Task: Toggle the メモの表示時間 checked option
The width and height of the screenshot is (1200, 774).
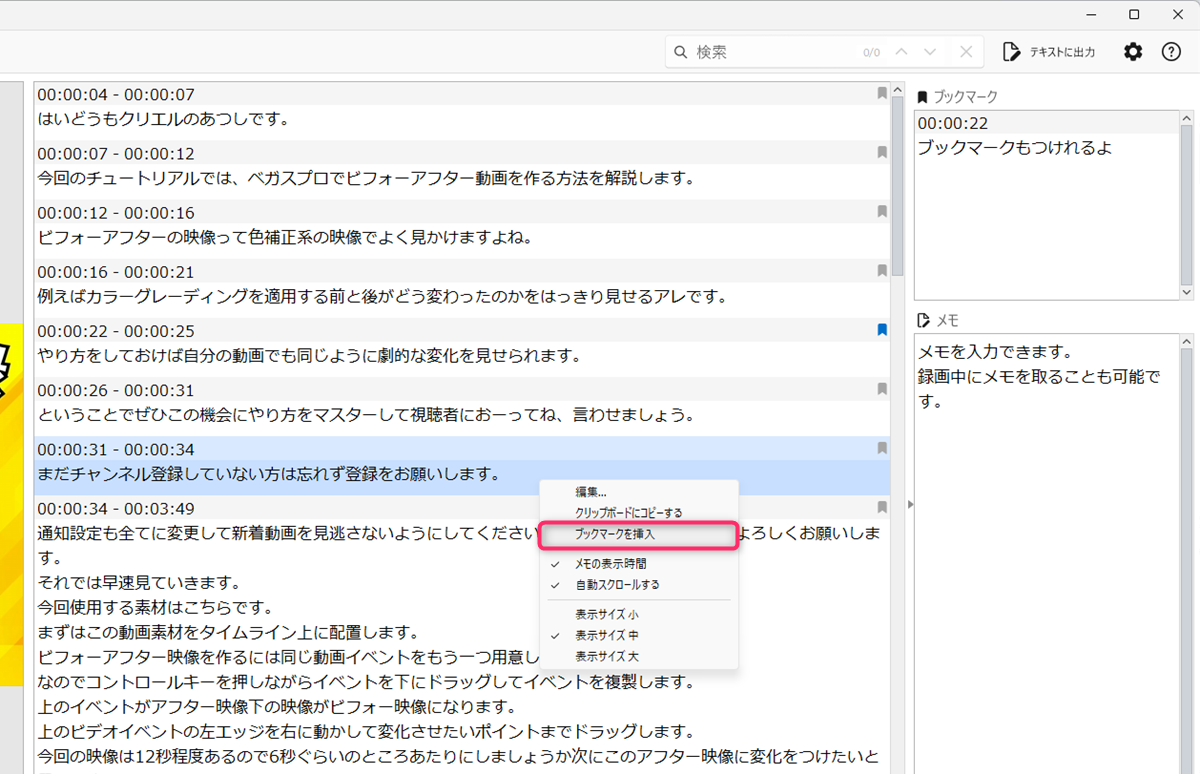Action: pyautogui.click(x=617, y=564)
